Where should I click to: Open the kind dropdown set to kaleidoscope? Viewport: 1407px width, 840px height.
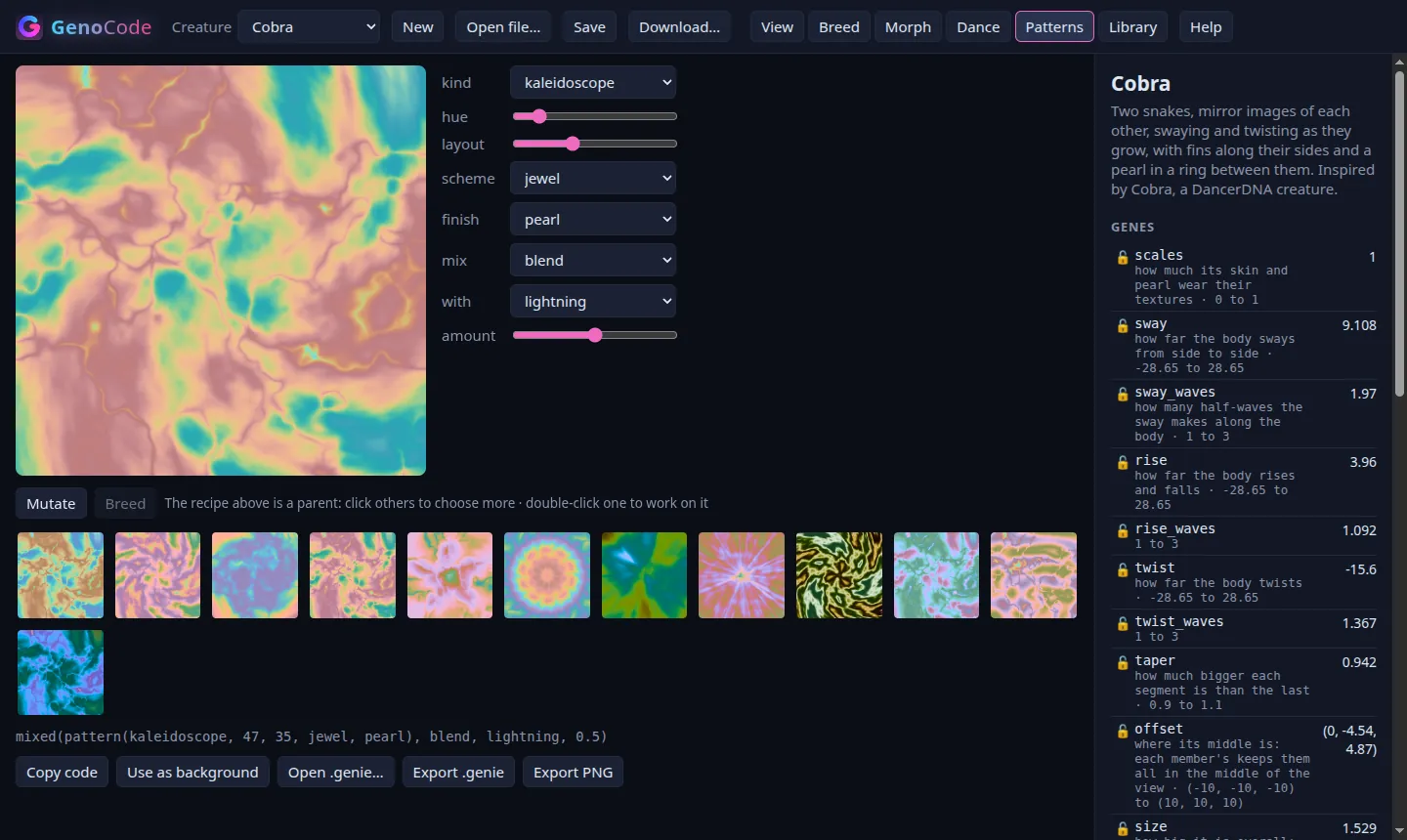[x=593, y=83]
